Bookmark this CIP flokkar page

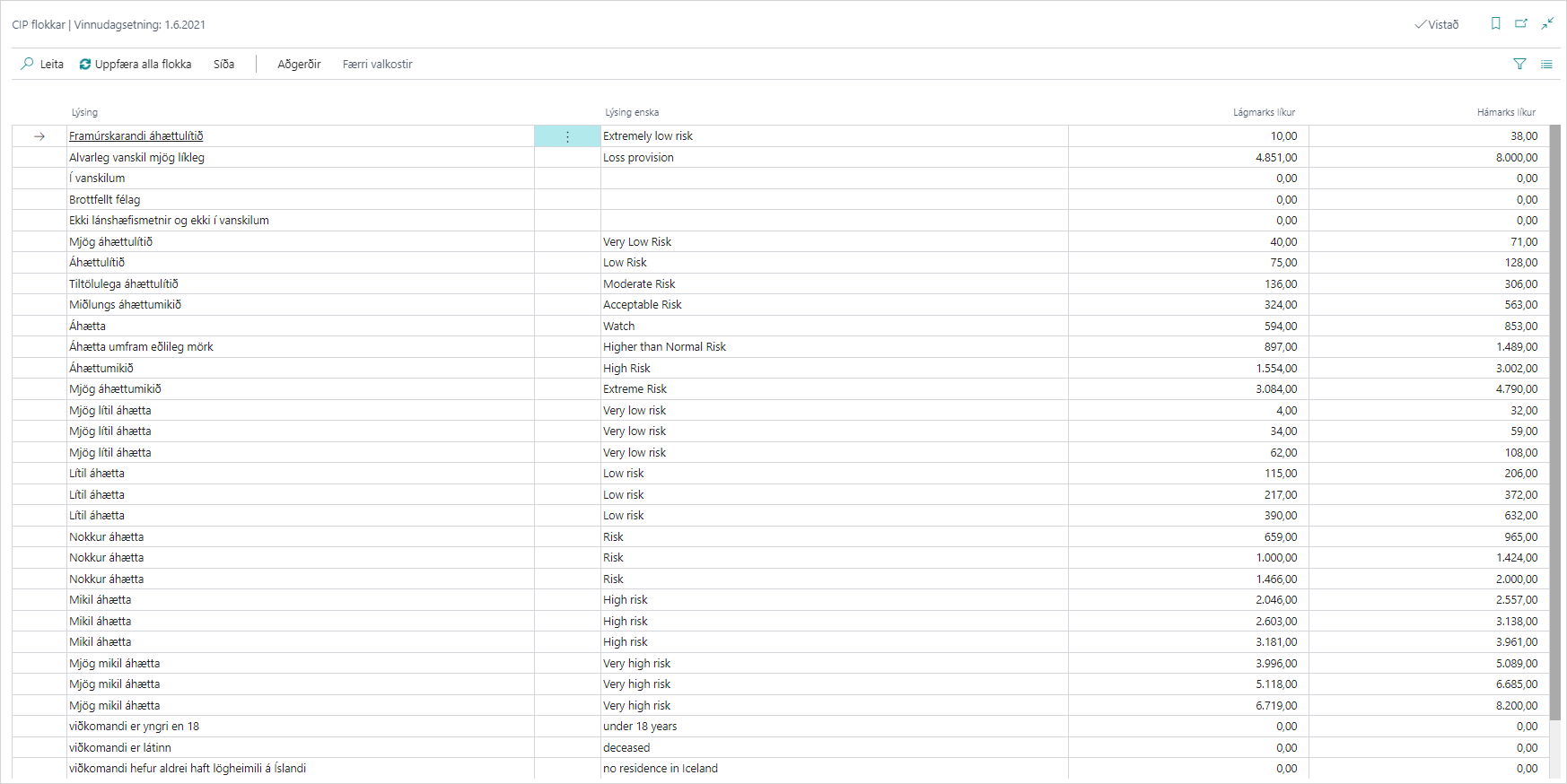tap(1495, 24)
